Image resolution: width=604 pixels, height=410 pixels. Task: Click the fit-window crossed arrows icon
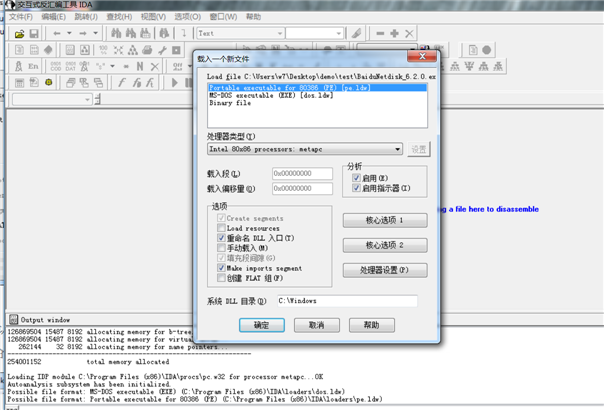118,50
